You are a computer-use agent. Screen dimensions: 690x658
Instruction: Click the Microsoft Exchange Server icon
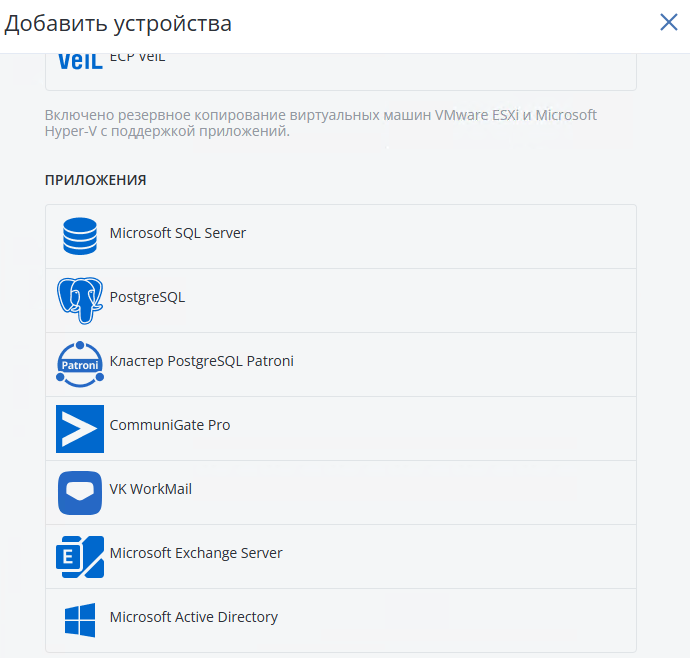(80, 557)
